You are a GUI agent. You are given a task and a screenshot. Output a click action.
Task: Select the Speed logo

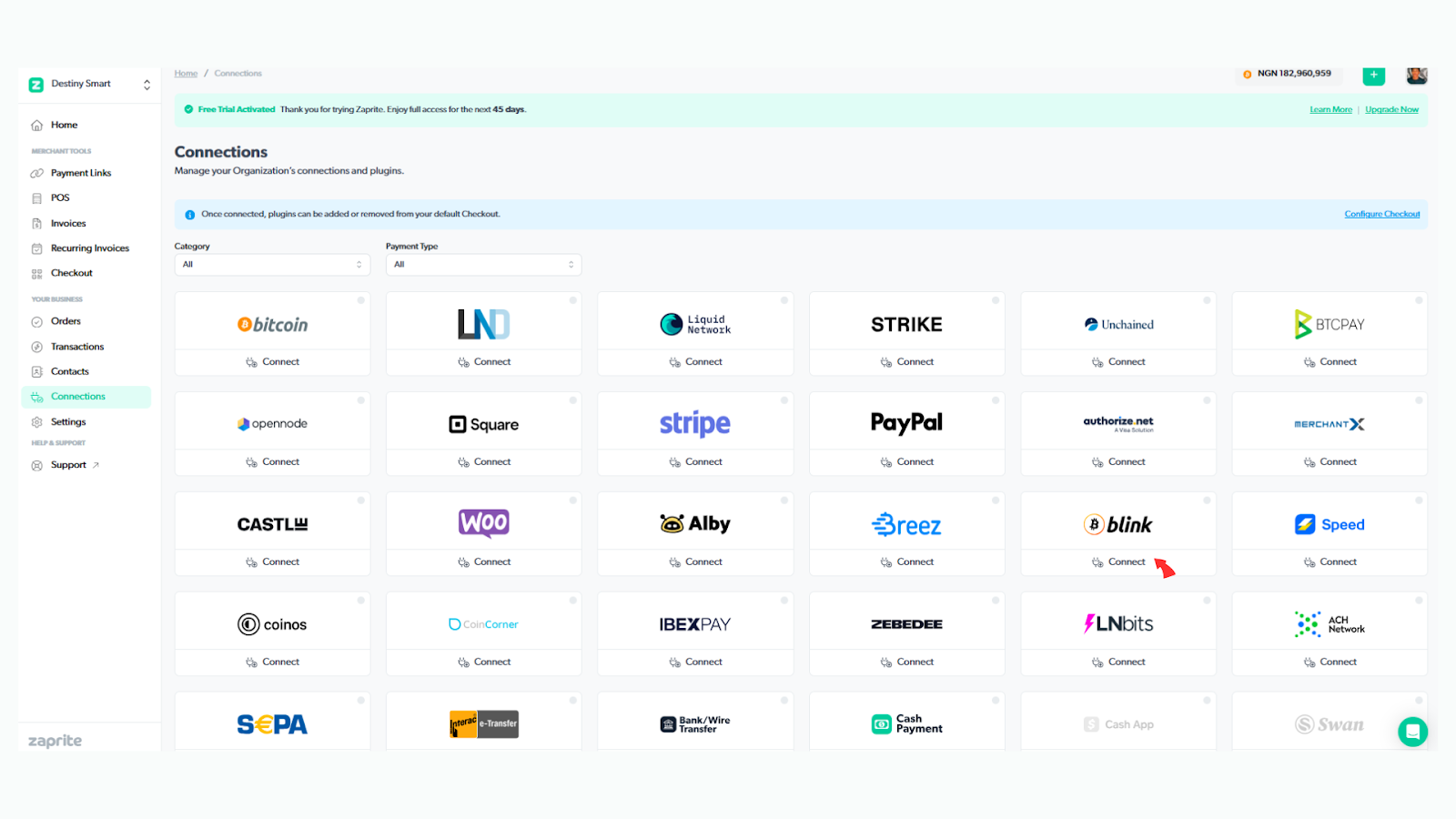pyautogui.click(x=1330, y=524)
